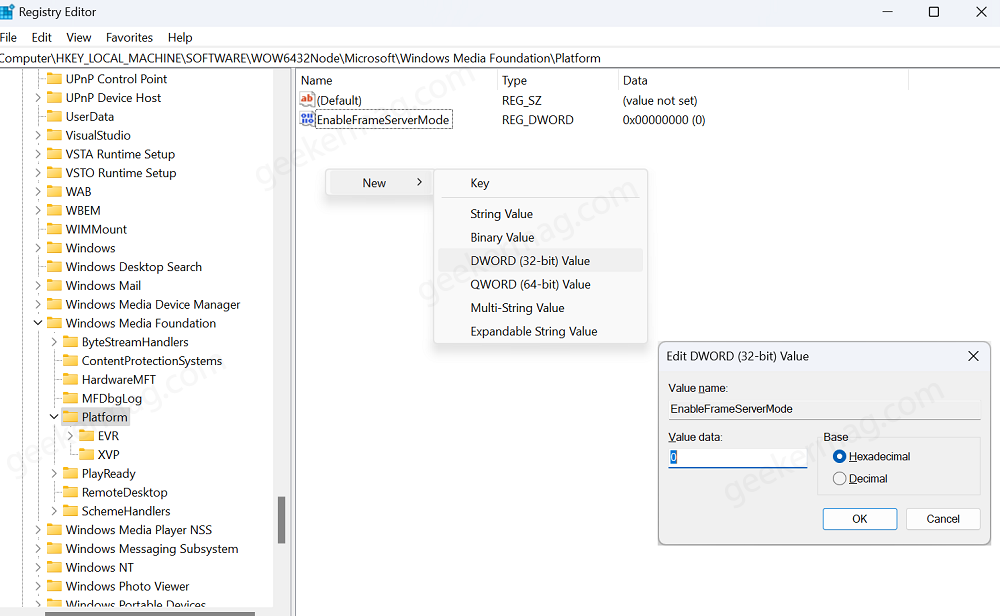Click the Windows Photo Viewer folder icon
This screenshot has height=616, width=1000.
[x=55, y=586]
